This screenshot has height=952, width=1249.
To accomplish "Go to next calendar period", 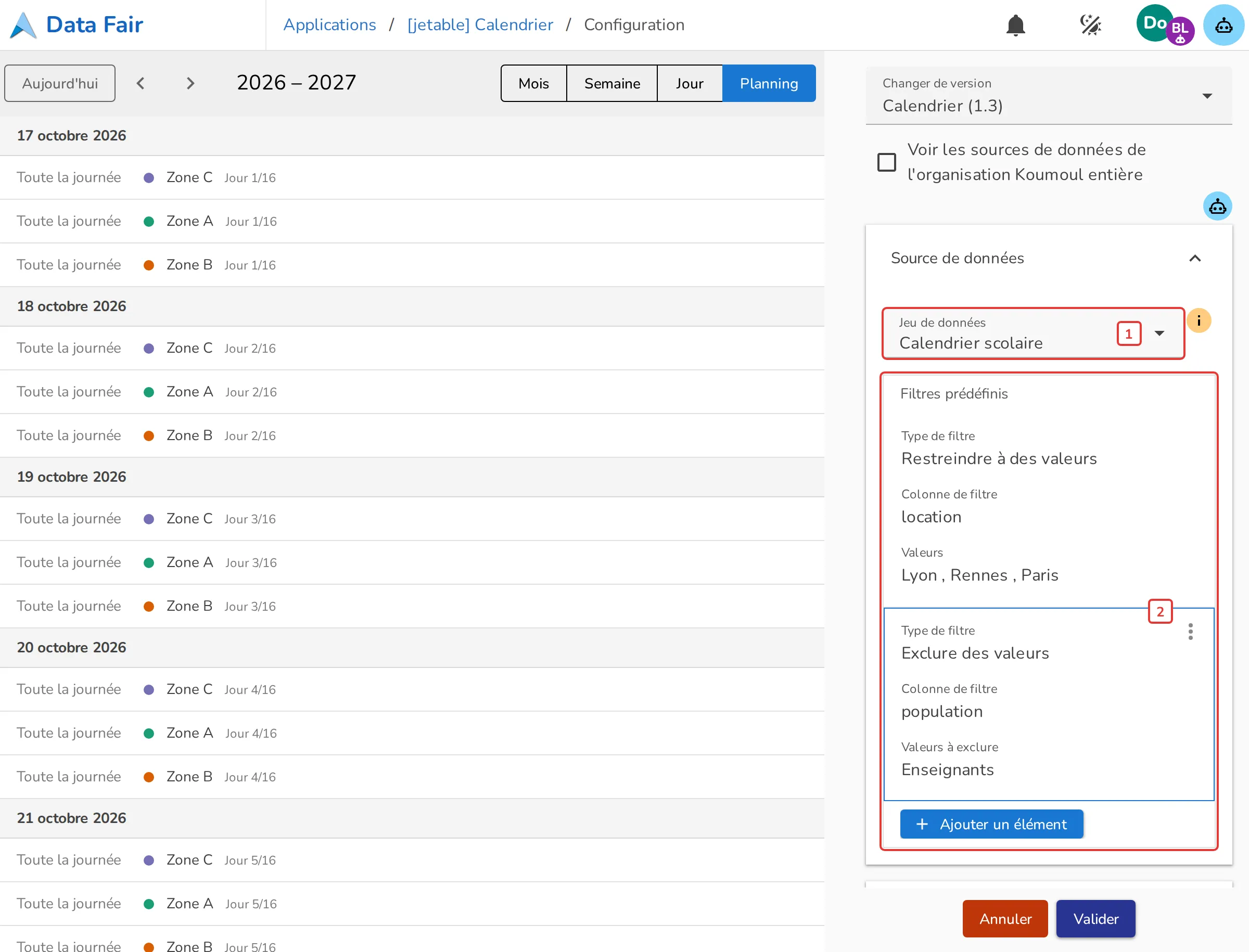I will 190,83.
